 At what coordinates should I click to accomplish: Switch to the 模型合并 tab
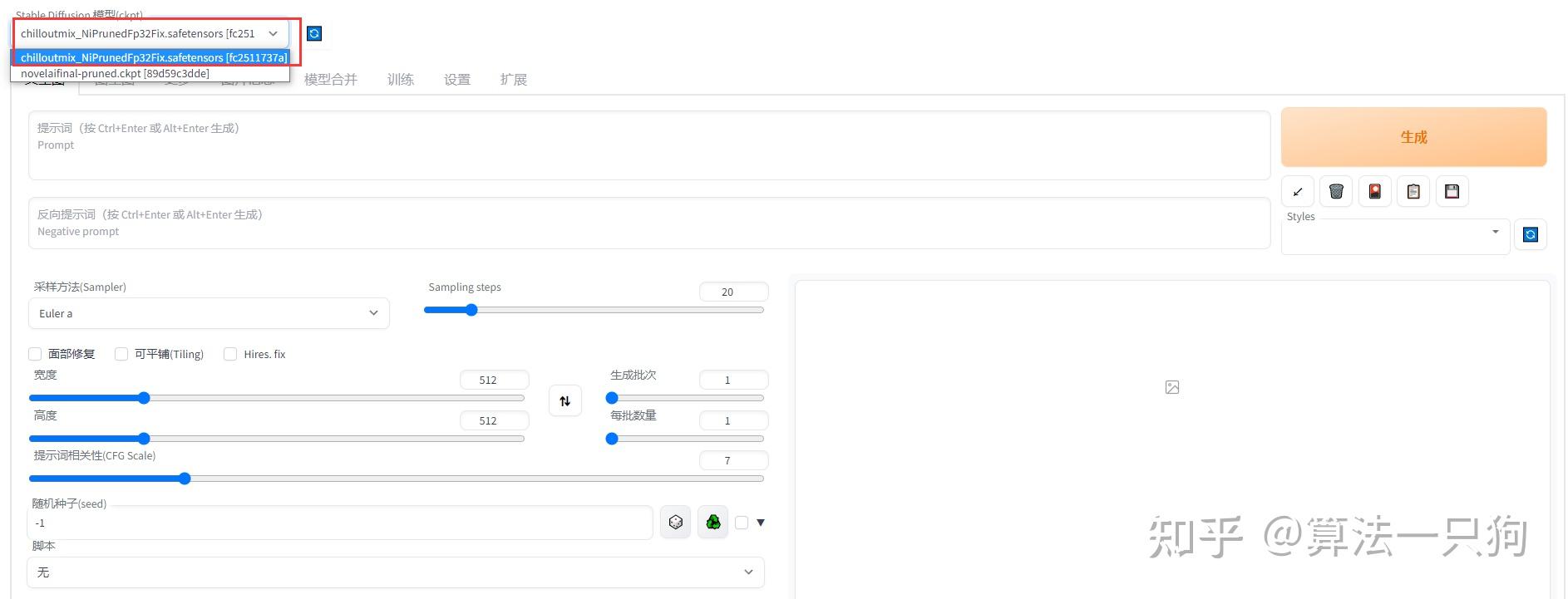click(331, 80)
